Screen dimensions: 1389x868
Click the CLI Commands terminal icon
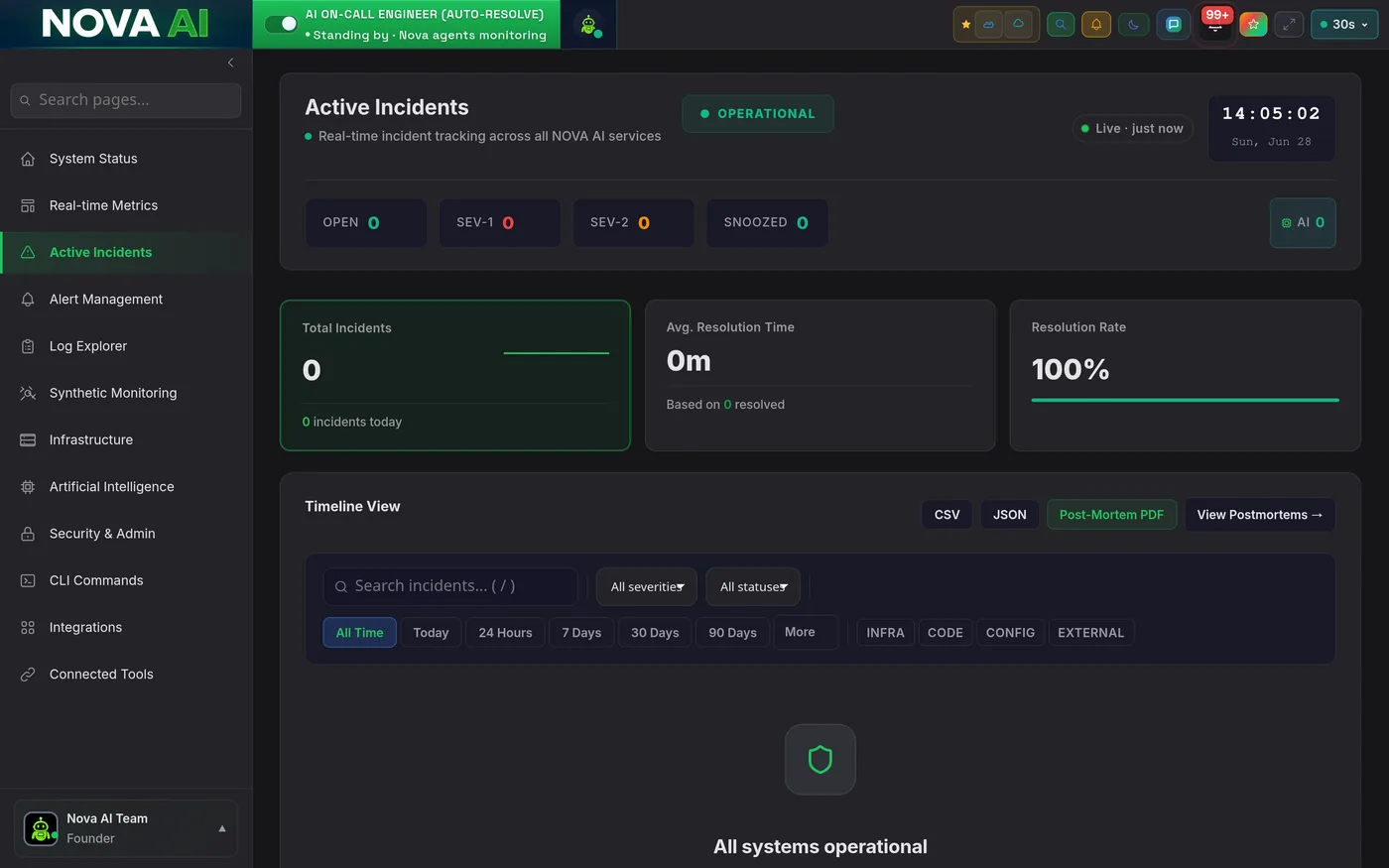pyautogui.click(x=28, y=580)
